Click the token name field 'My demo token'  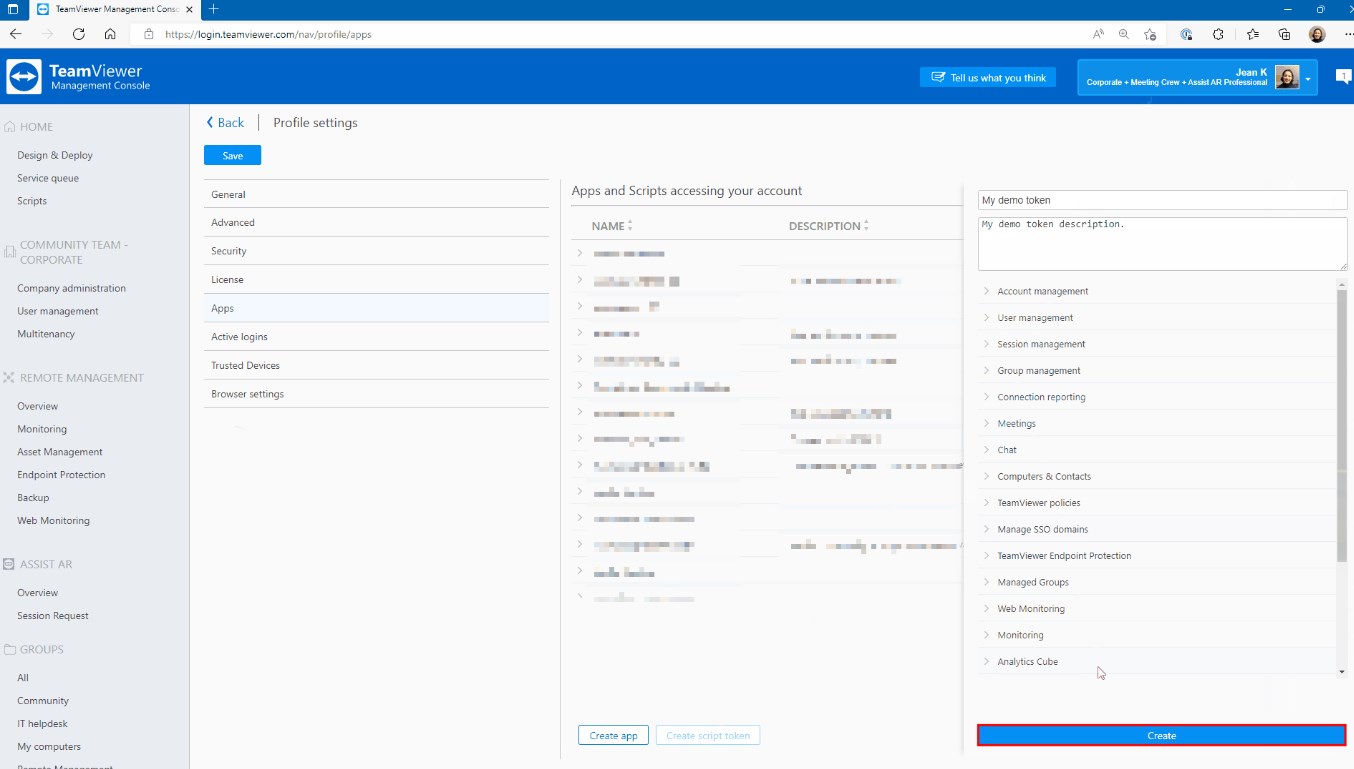point(1163,200)
